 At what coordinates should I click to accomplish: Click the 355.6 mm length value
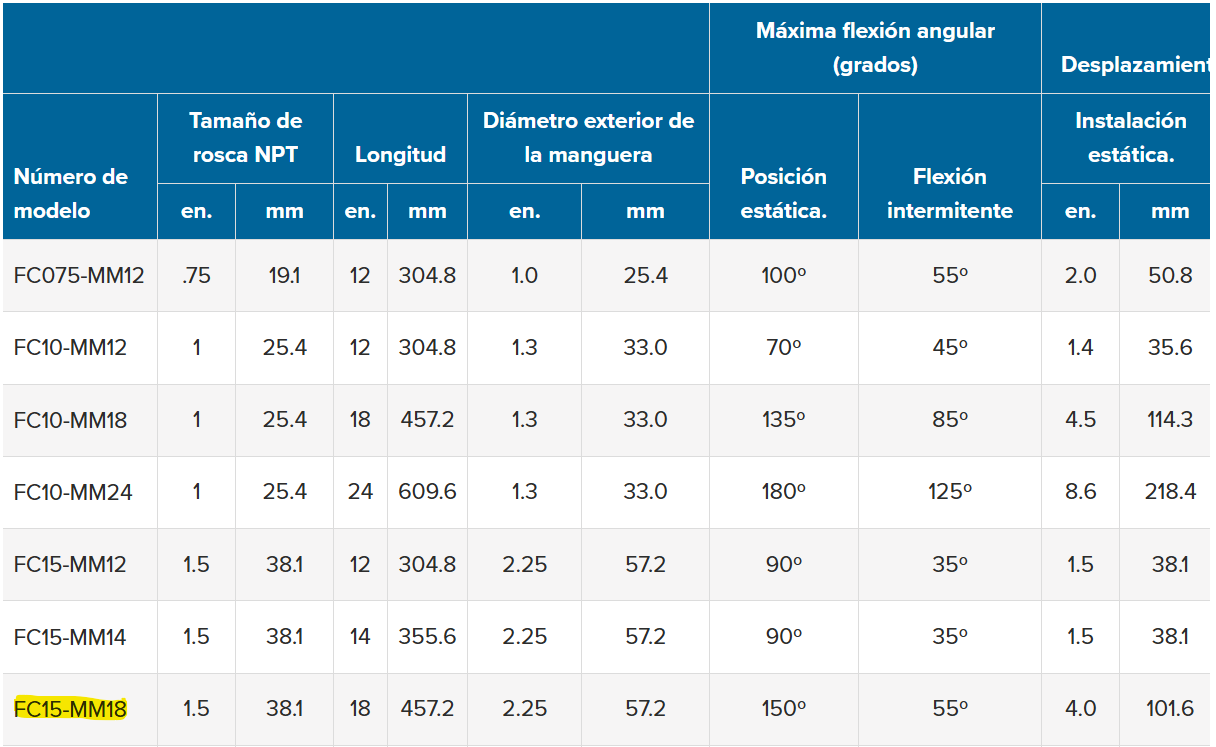pyautogui.click(x=427, y=637)
